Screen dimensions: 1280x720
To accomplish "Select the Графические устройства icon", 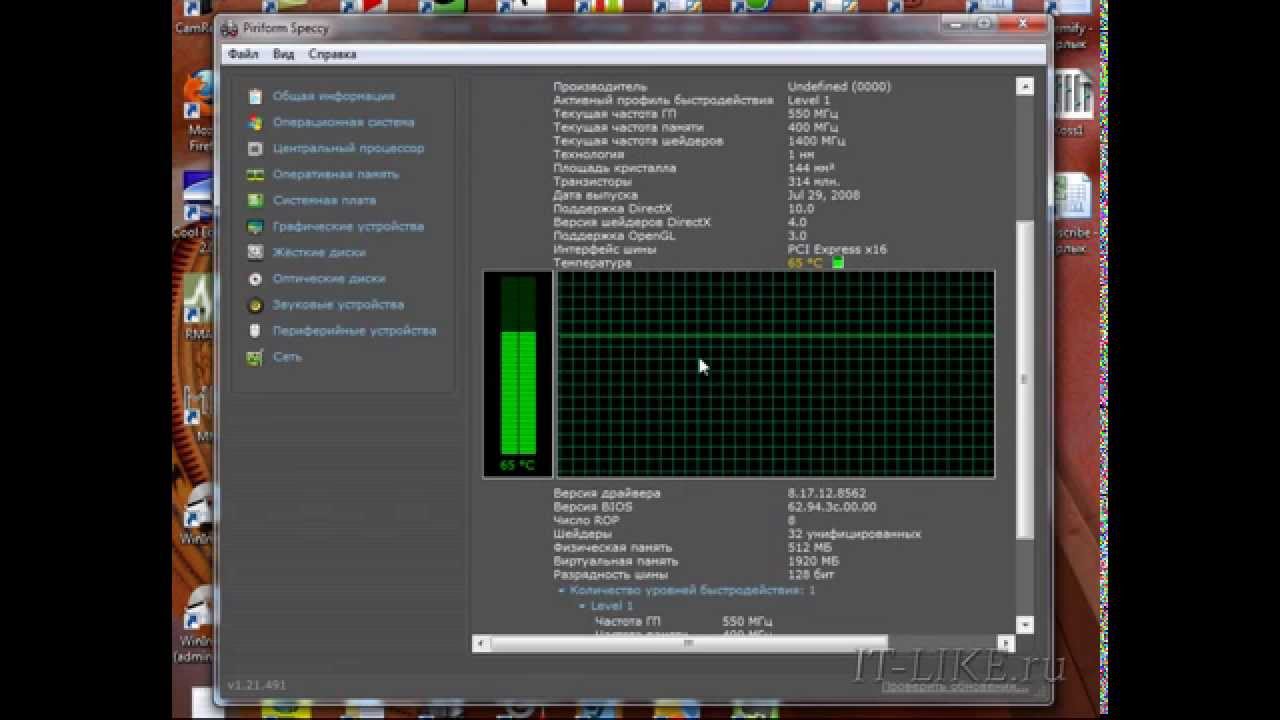I will click(255, 226).
